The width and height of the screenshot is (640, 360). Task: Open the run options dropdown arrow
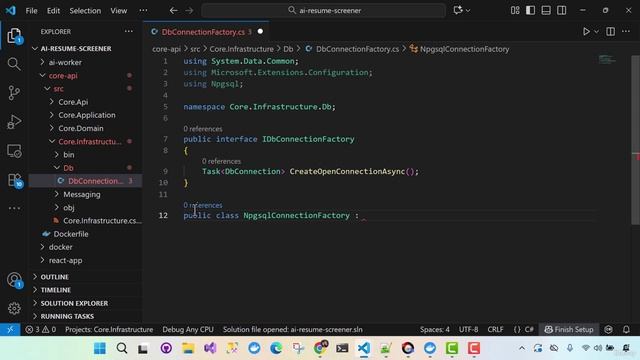coord(596,31)
